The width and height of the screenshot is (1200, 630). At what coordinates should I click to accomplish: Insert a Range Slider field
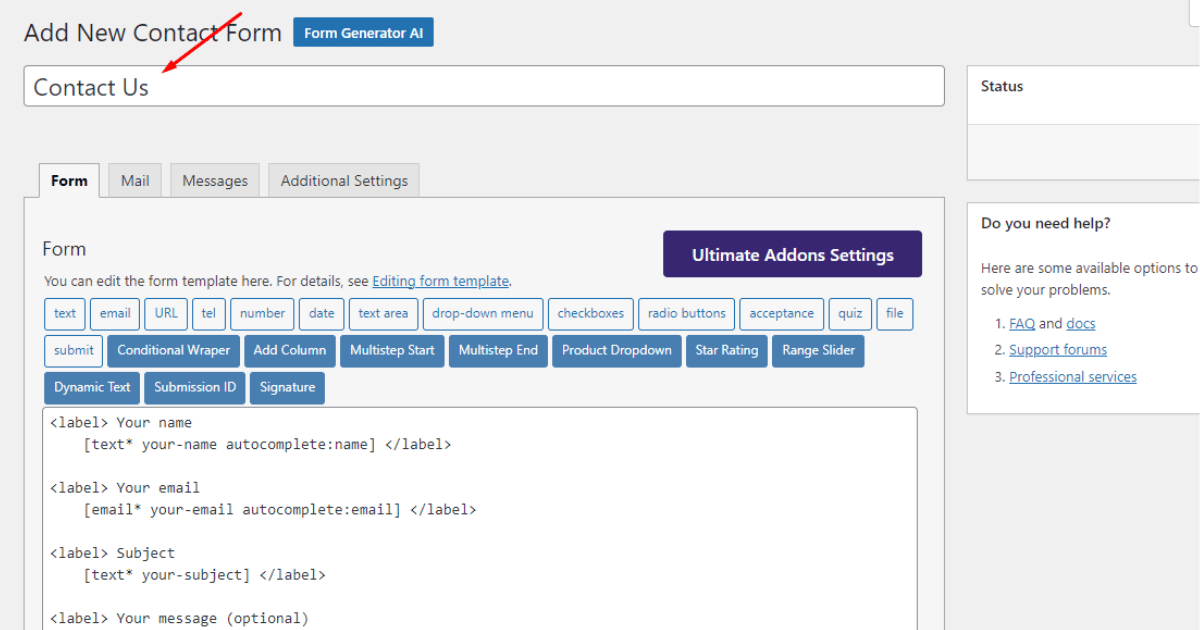[x=817, y=350]
